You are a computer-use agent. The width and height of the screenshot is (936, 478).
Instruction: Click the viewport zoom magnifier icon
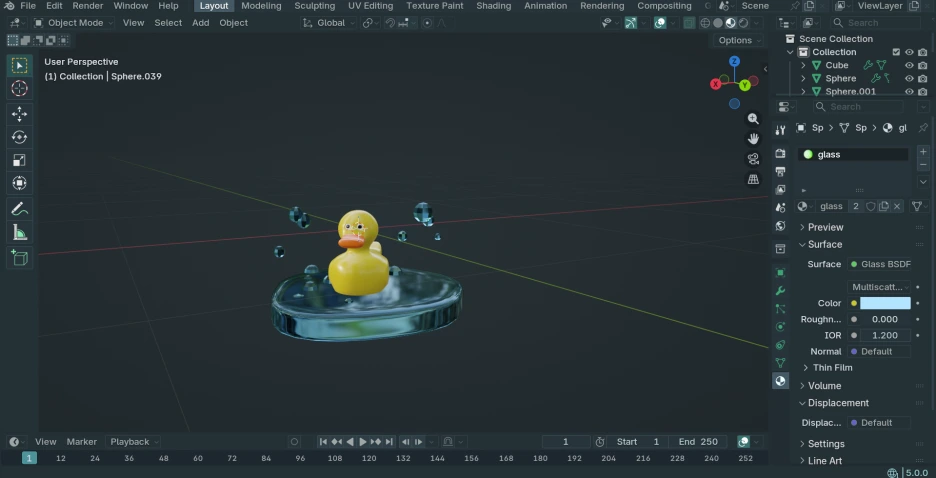(753, 119)
